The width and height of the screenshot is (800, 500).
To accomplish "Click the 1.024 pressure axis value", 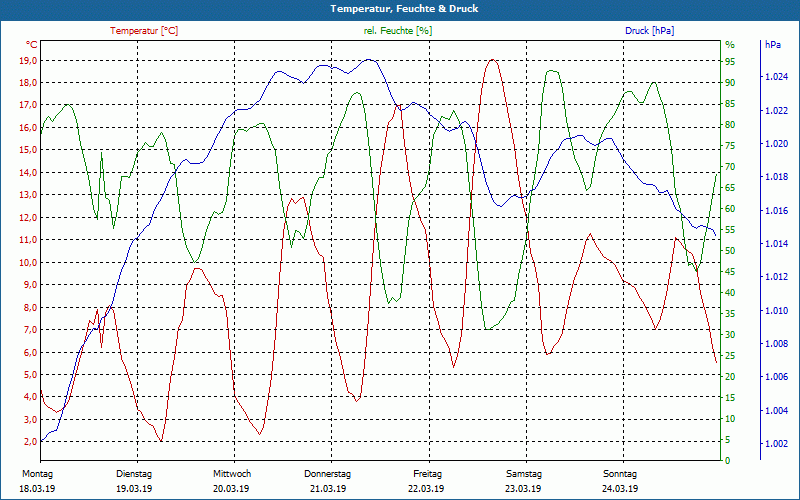I will pos(776,77).
